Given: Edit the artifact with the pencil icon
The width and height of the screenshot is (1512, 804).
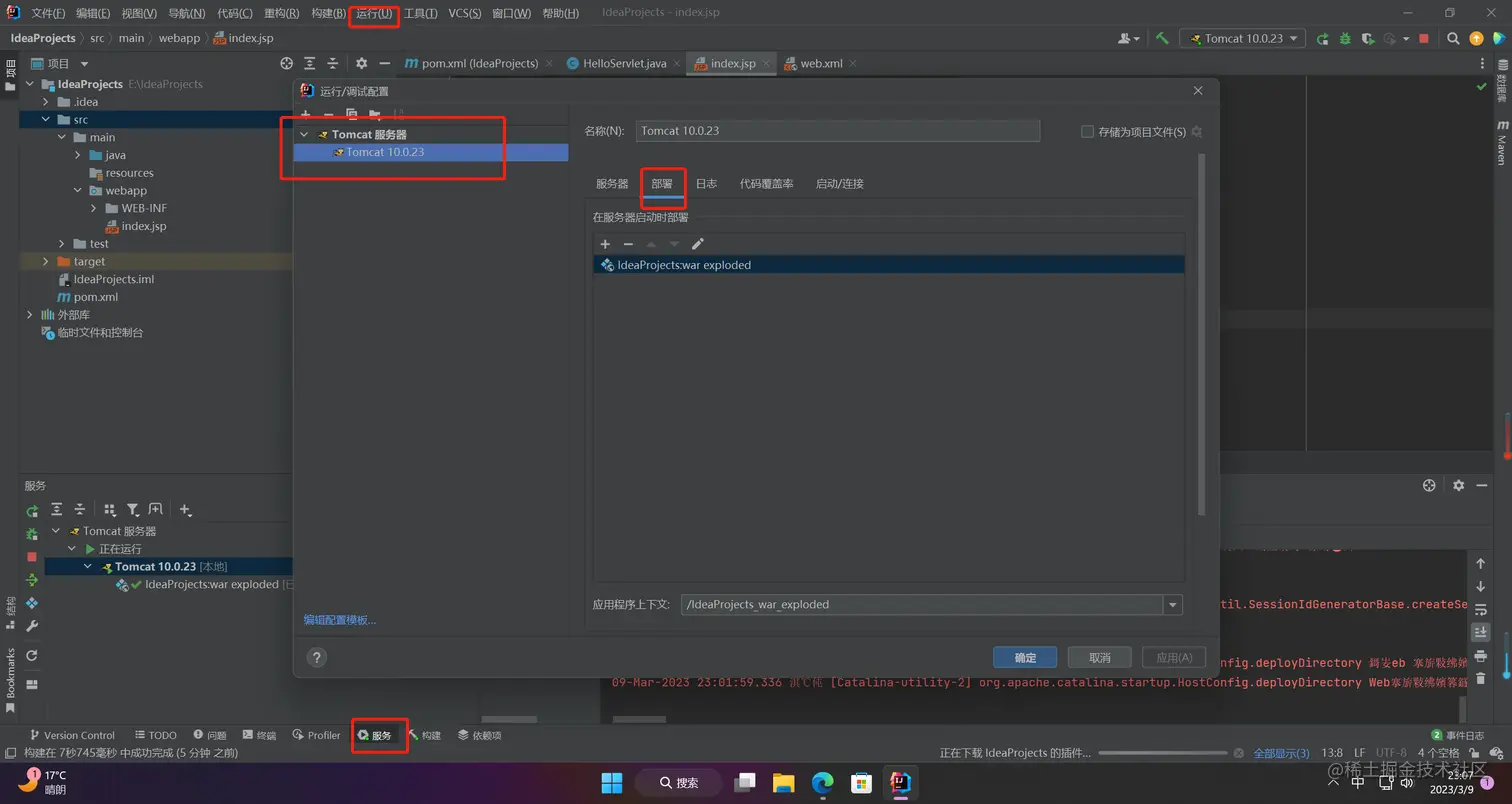Looking at the screenshot, I should pyautogui.click(x=698, y=244).
